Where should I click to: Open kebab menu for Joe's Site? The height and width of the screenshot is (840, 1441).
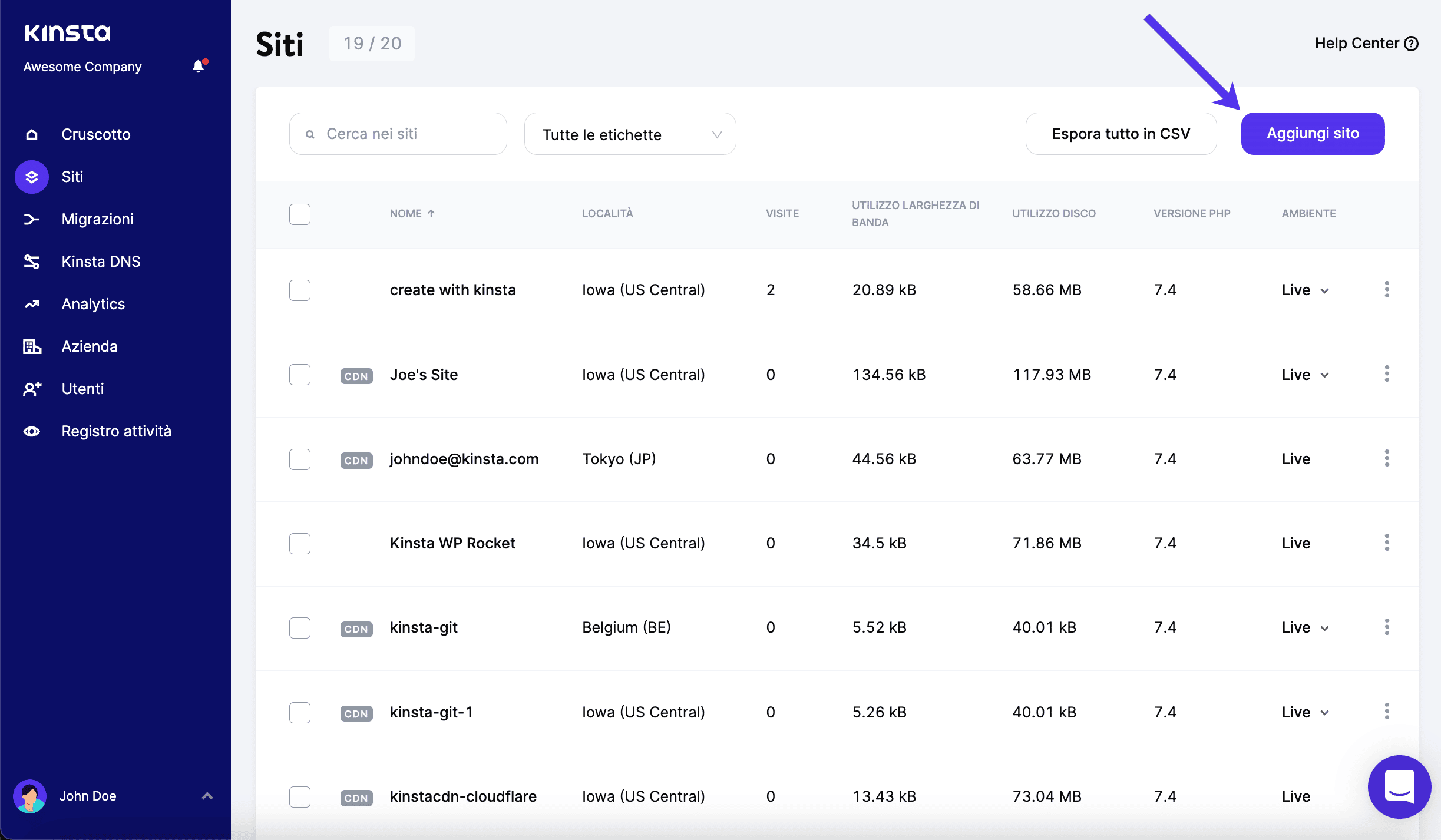1387,374
